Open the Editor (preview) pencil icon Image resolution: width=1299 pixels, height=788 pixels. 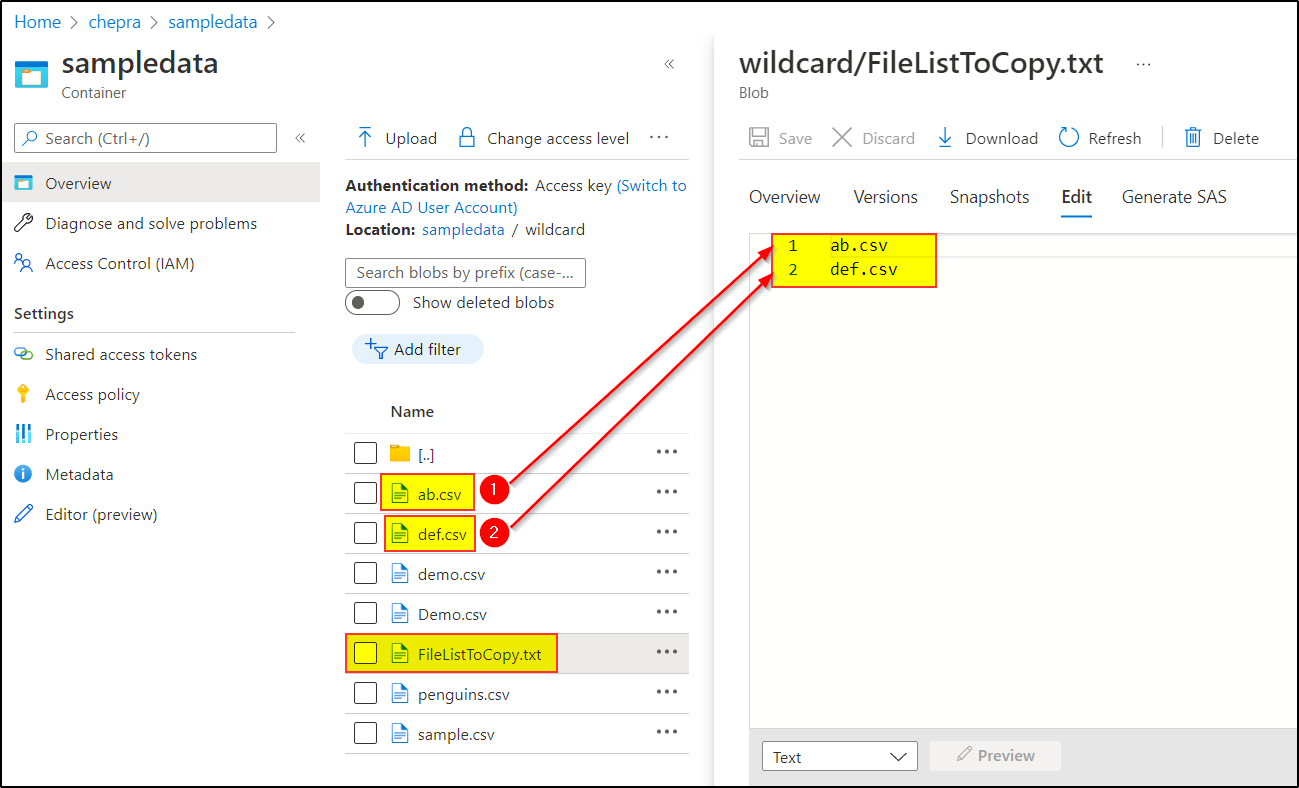point(22,514)
